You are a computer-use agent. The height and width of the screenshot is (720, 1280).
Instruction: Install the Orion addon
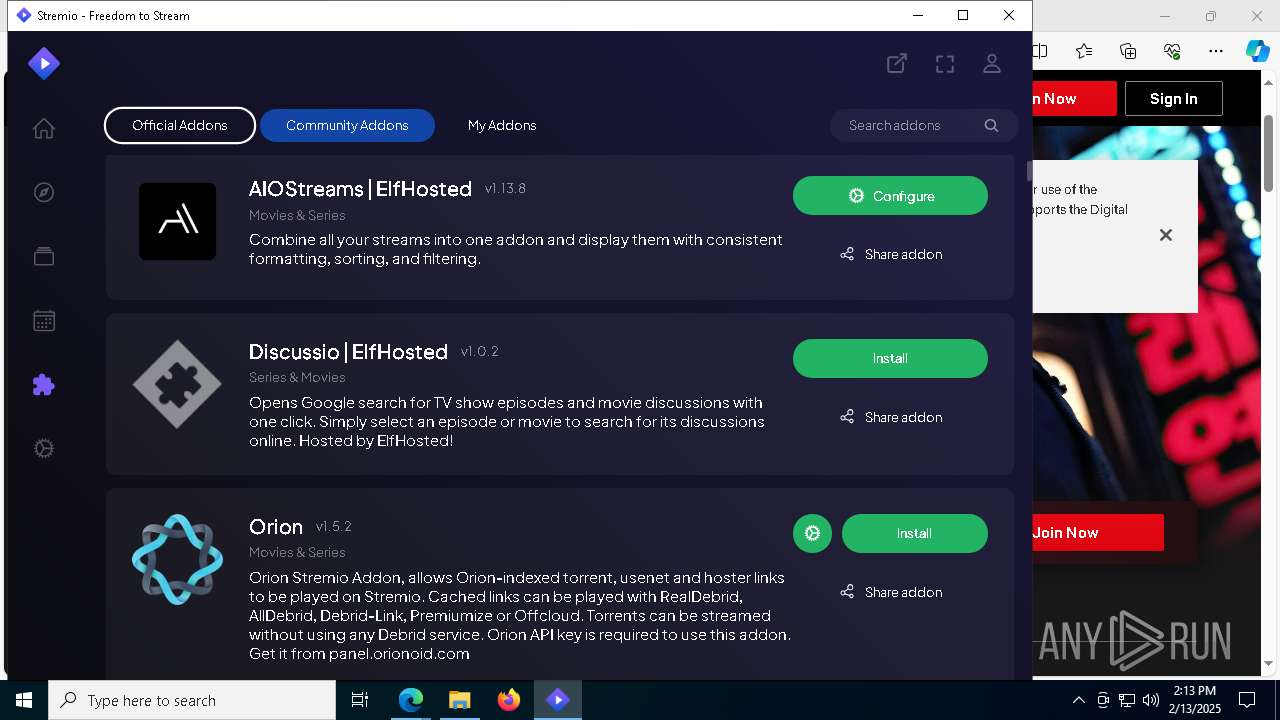[x=915, y=533]
